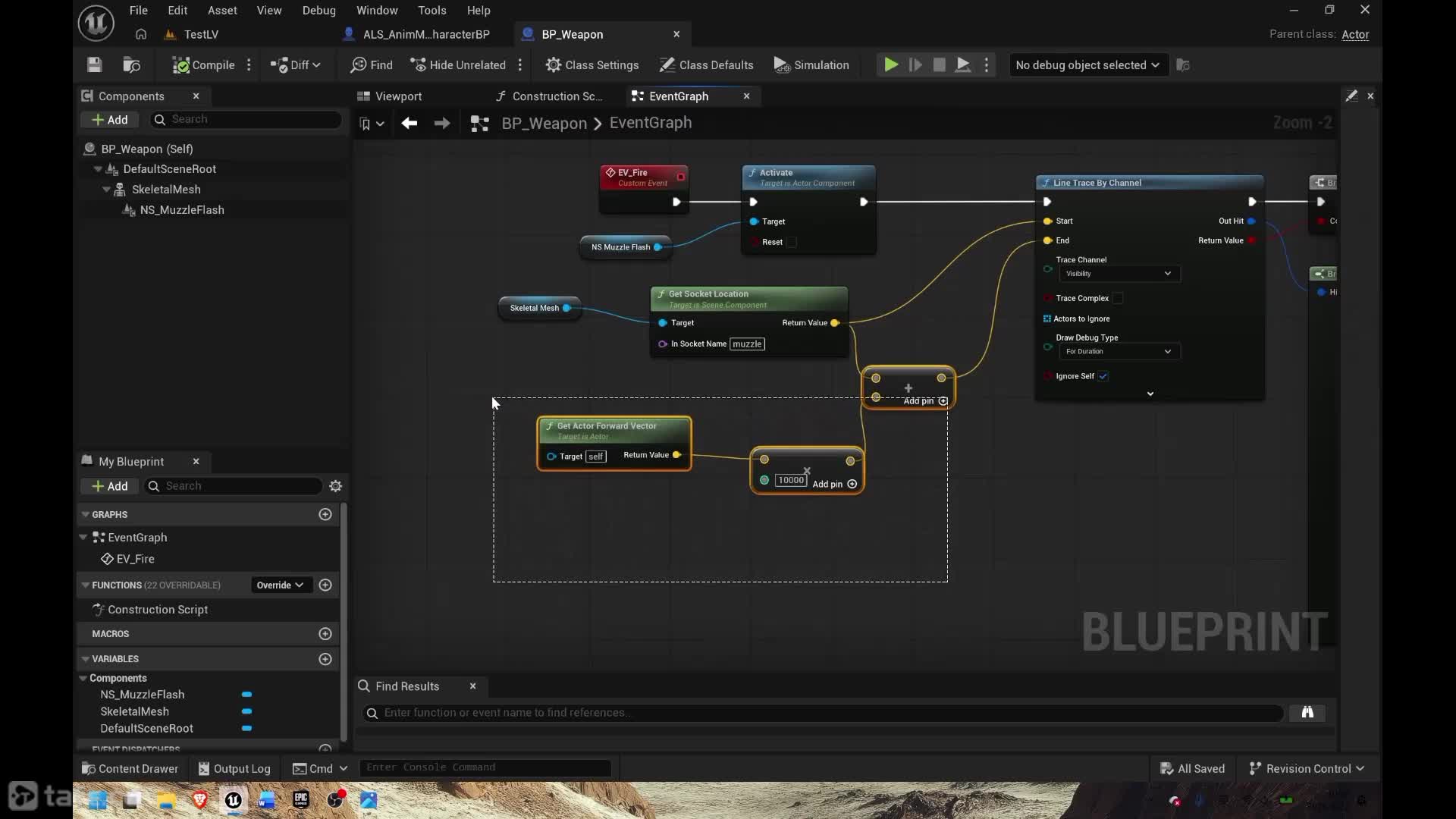
Task: Click the graph icon before BP_Weapon breadcrumb
Action: [480, 124]
